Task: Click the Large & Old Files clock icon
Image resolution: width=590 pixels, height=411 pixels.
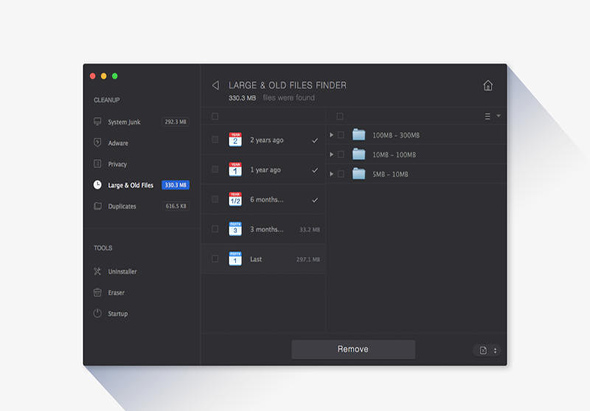Action: [x=97, y=185]
